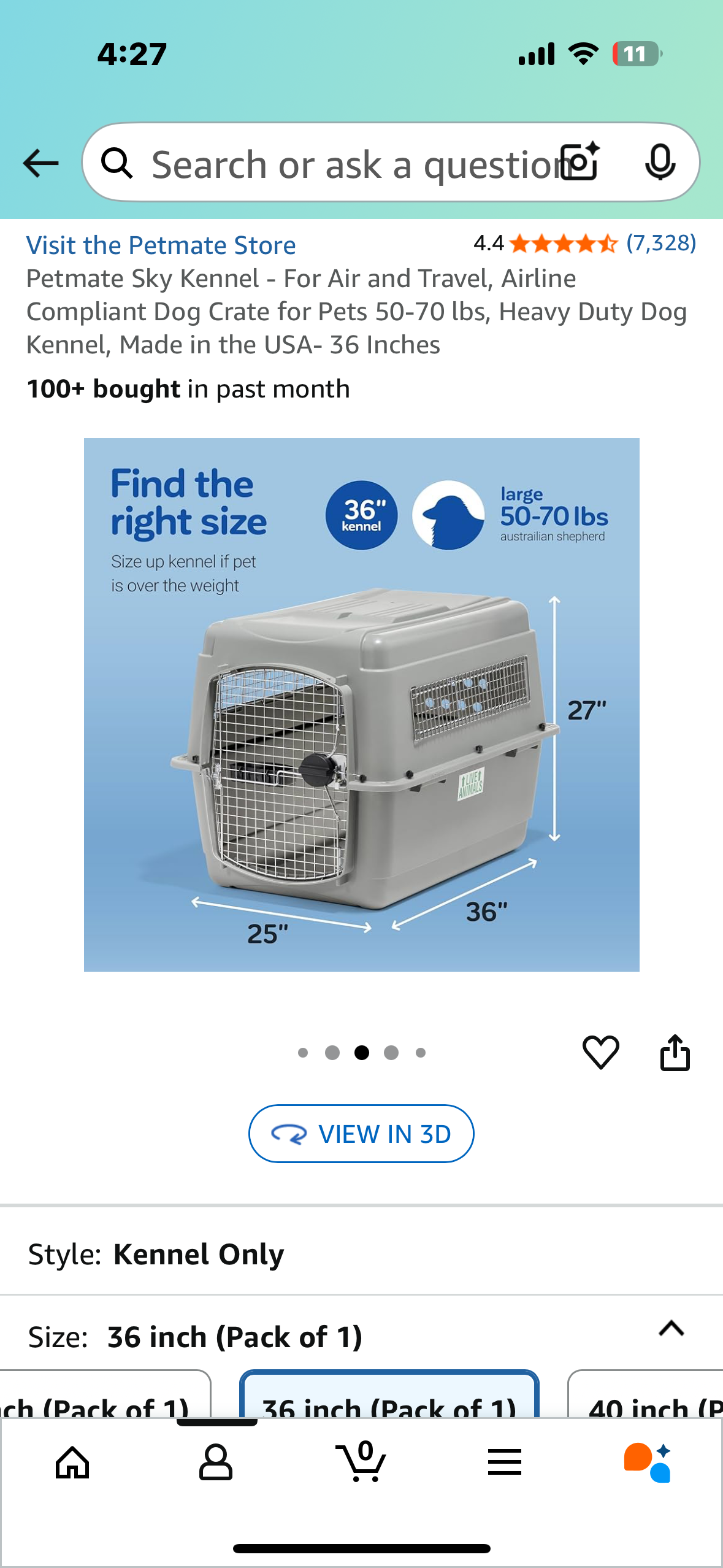This screenshot has width=723, height=1568.
Task: Visit the Petmate Store link
Action: point(161,245)
